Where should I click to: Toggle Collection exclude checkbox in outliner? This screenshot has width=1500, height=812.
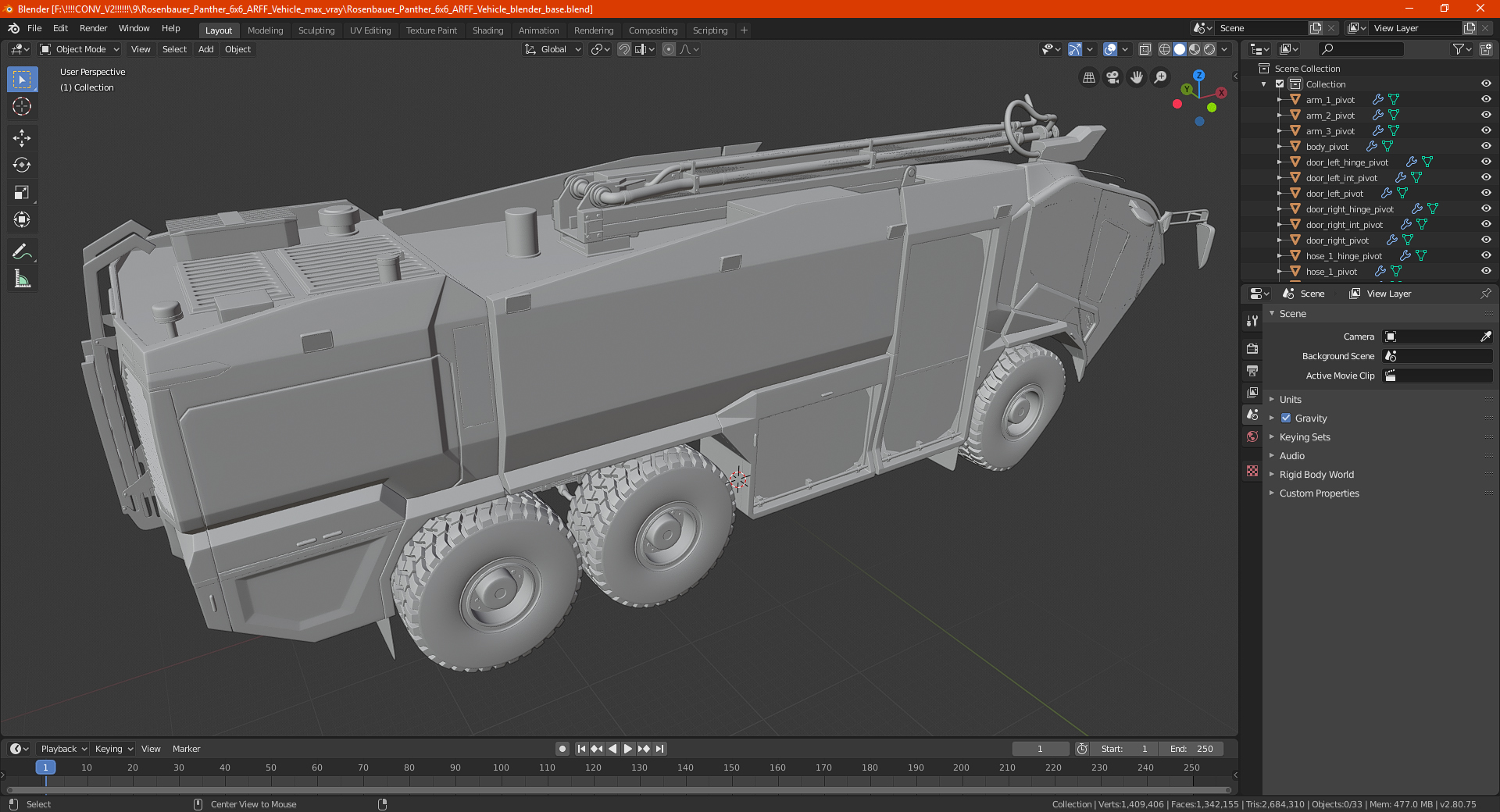pyautogui.click(x=1280, y=84)
